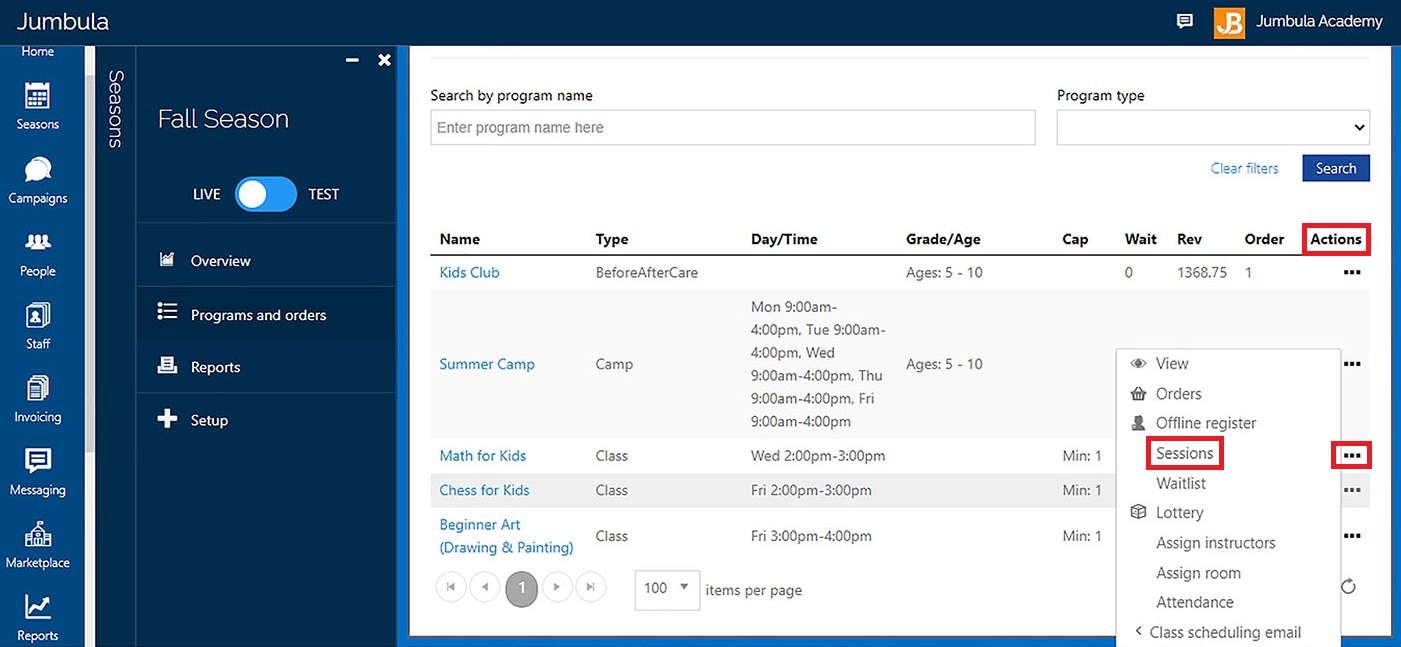Open Programs and orders menu item
This screenshot has width=1401, height=647.
coord(266,315)
